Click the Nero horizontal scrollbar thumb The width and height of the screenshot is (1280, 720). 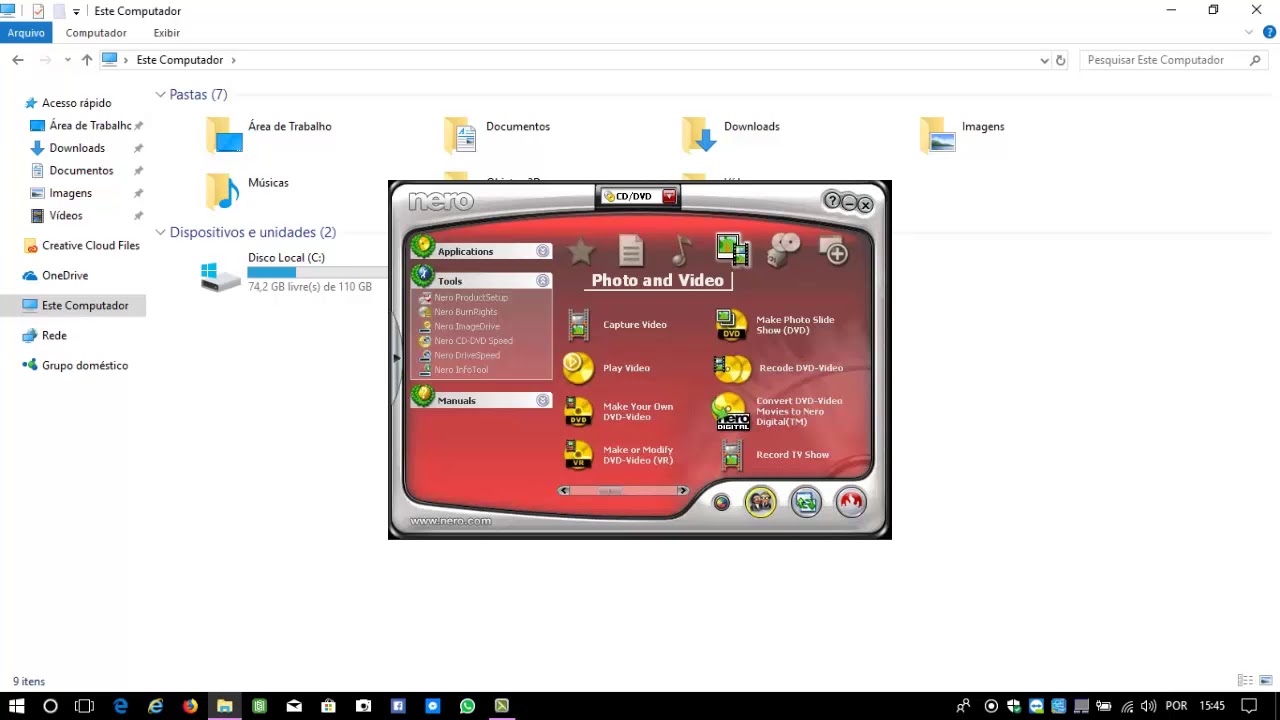[x=610, y=491]
